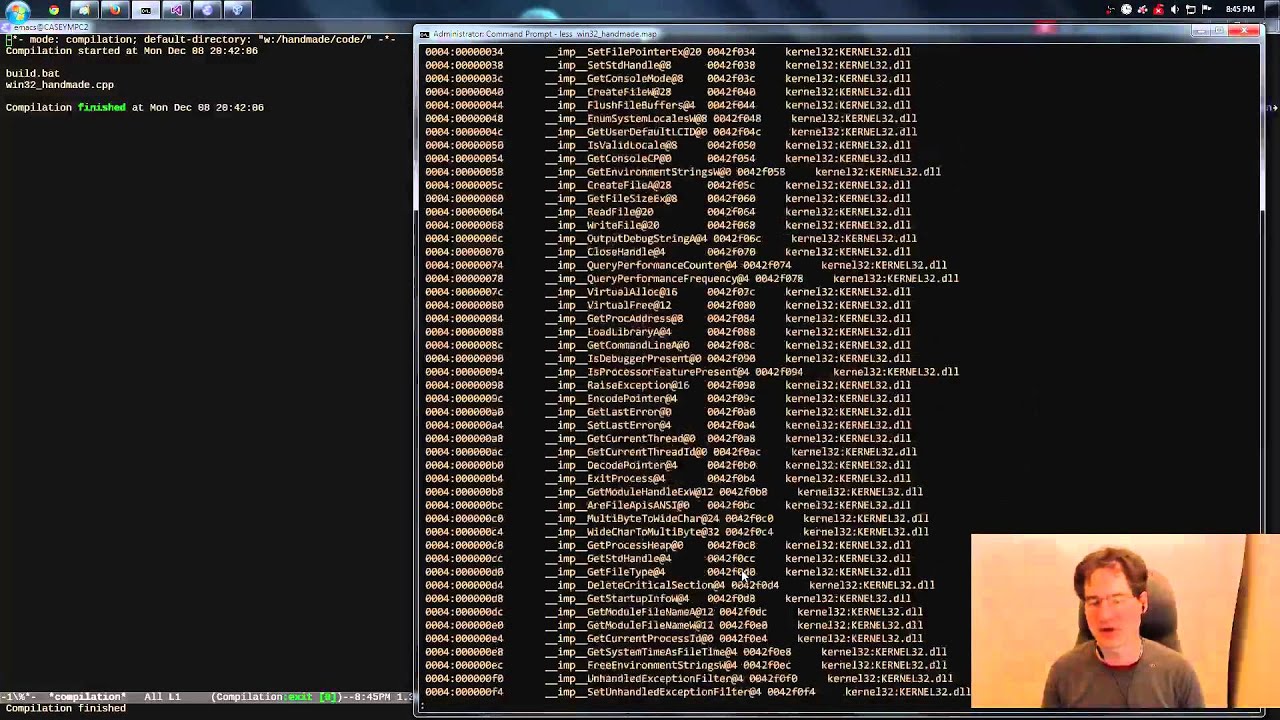Click the __imp__VirtualFree@12 entry
Viewport: 1280px width, 720px height.
coord(608,305)
